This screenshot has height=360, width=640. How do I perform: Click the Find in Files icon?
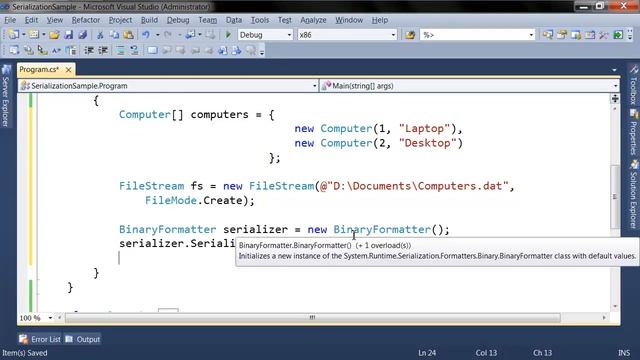(410, 35)
